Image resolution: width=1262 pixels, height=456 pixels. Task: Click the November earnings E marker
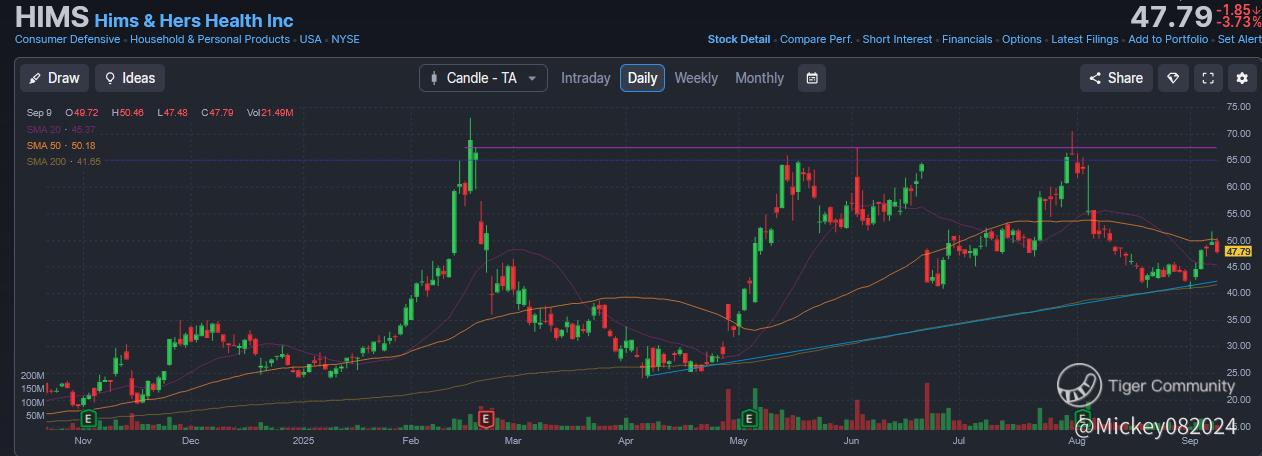(x=88, y=418)
